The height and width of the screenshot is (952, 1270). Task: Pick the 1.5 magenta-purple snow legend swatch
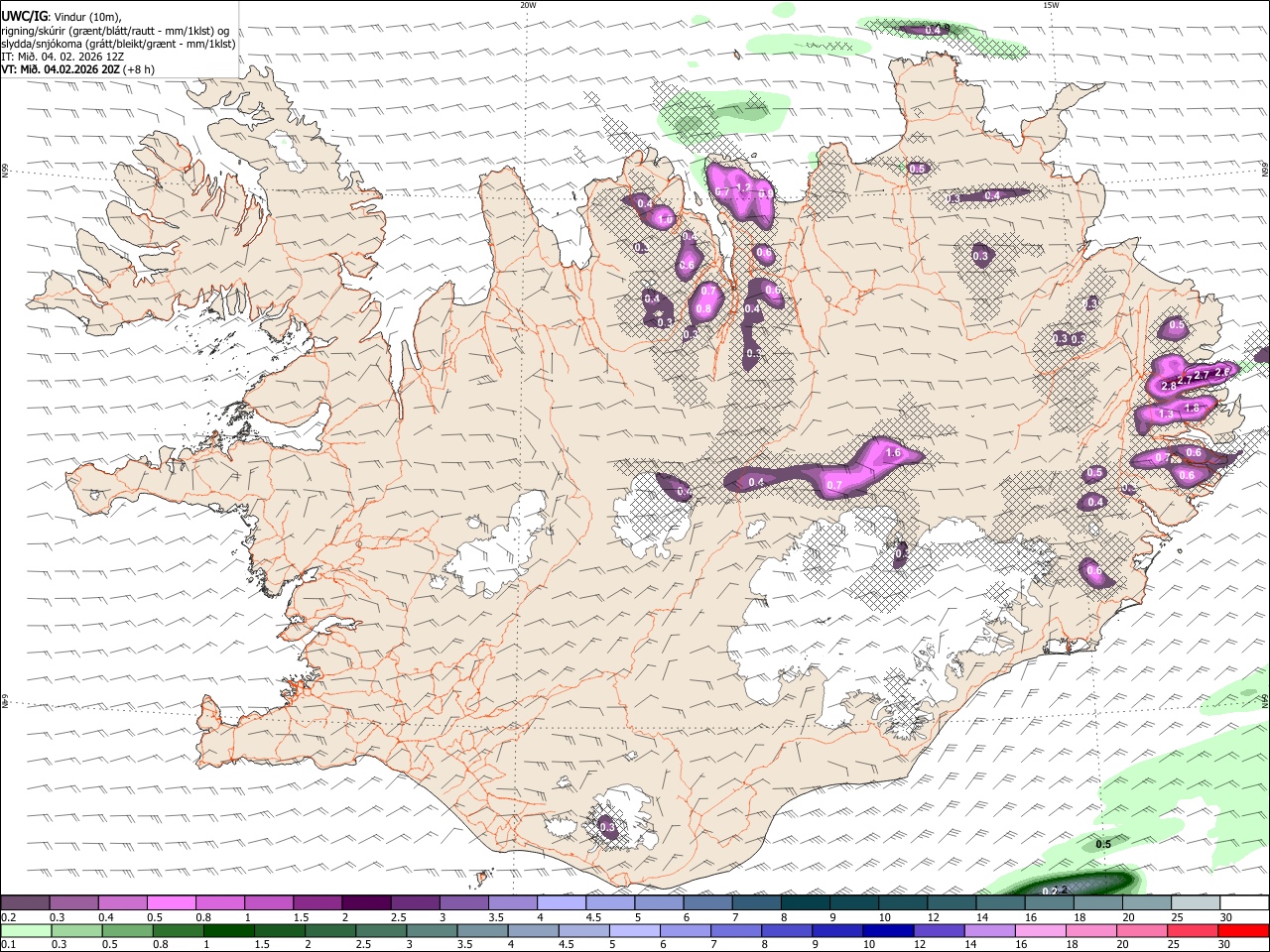[317, 903]
